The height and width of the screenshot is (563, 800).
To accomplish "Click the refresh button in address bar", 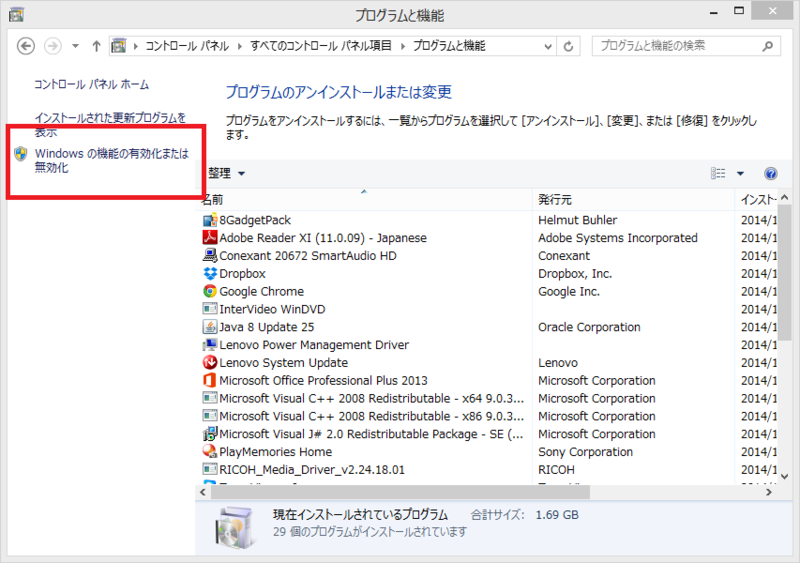I will pos(568,46).
